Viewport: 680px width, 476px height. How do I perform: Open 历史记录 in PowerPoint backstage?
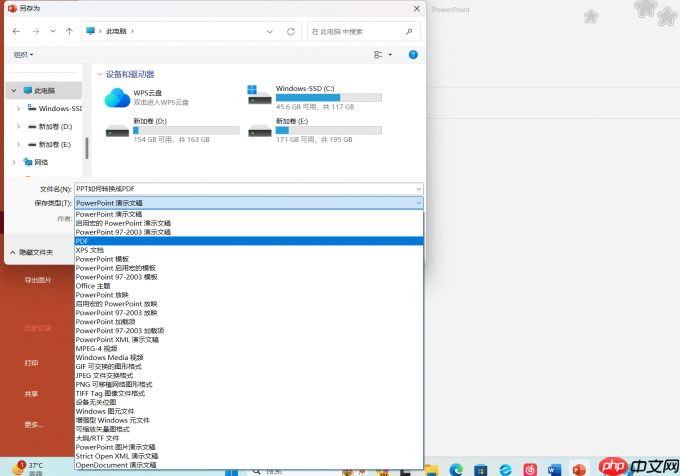pyautogui.click(x=38, y=328)
